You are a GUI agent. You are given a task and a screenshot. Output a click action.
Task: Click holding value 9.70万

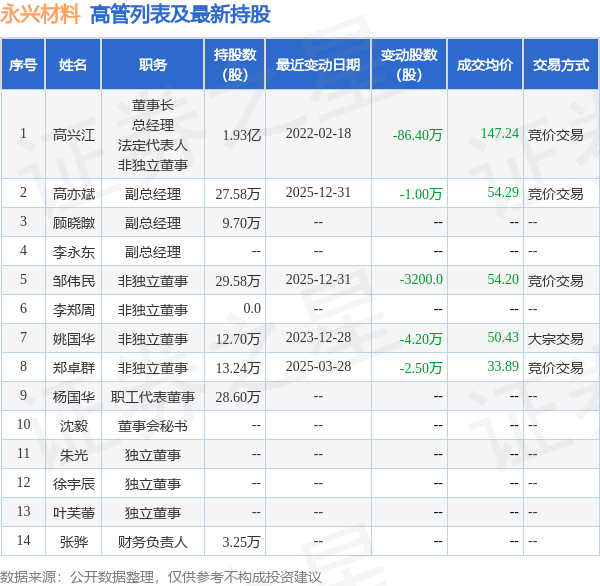click(241, 223)
